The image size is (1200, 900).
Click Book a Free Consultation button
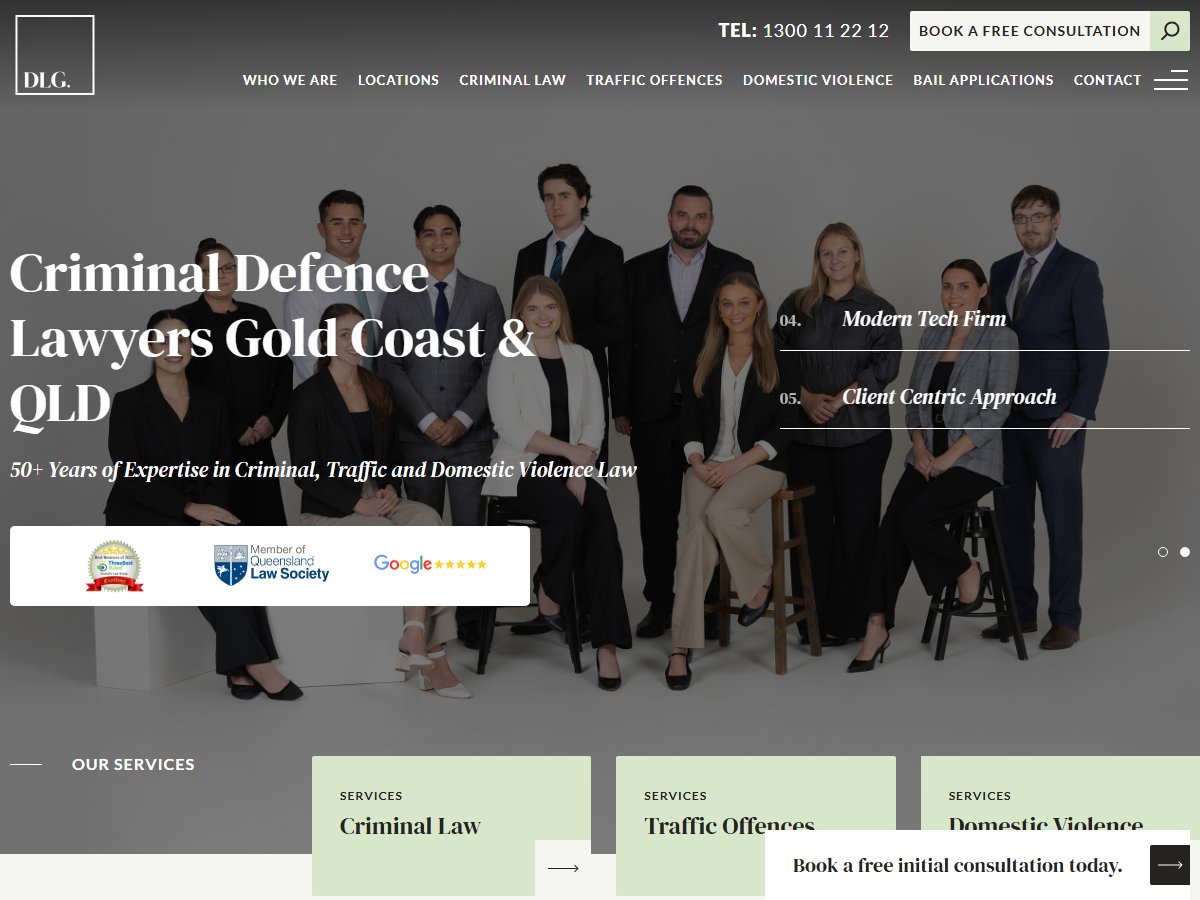(1030, 31)
